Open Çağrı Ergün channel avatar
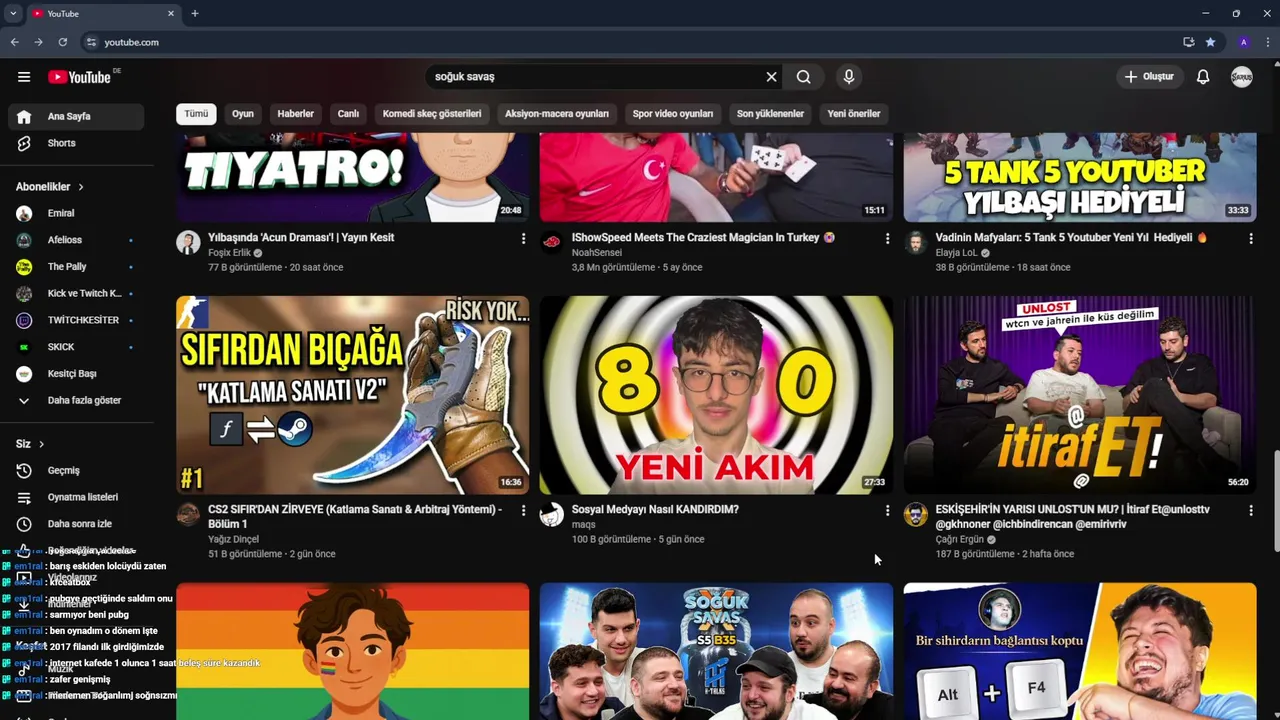The width and height of the screenshot is (1280, 720). (x=916, y=515)
